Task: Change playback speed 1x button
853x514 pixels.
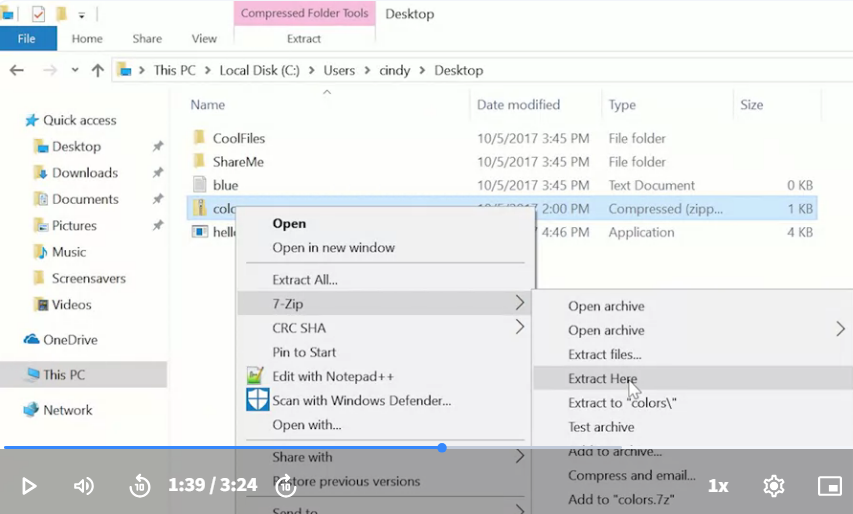Action: click(x=718, y=486)
